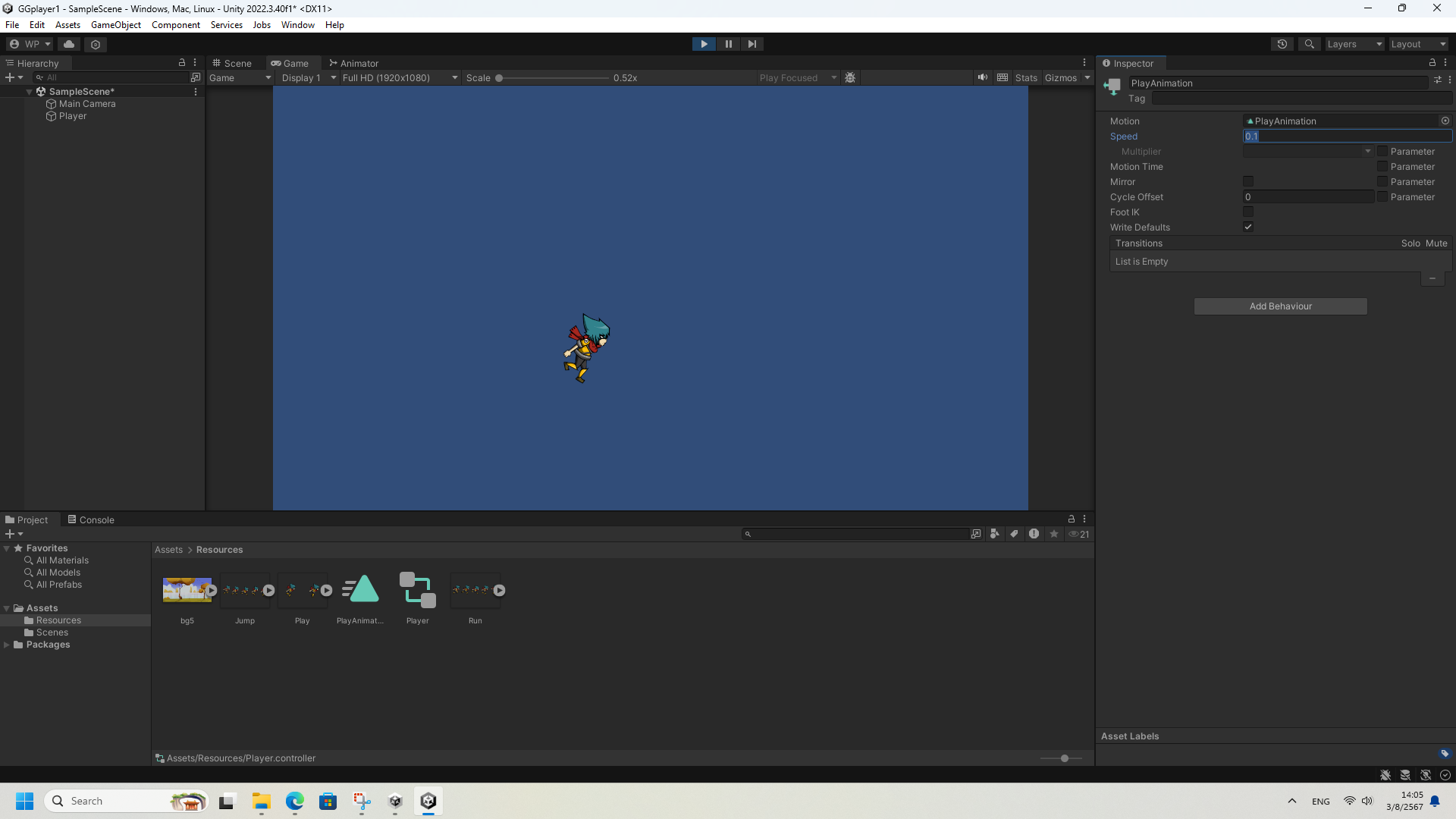Open the Layers dropdown

[x=1354, y=44]
